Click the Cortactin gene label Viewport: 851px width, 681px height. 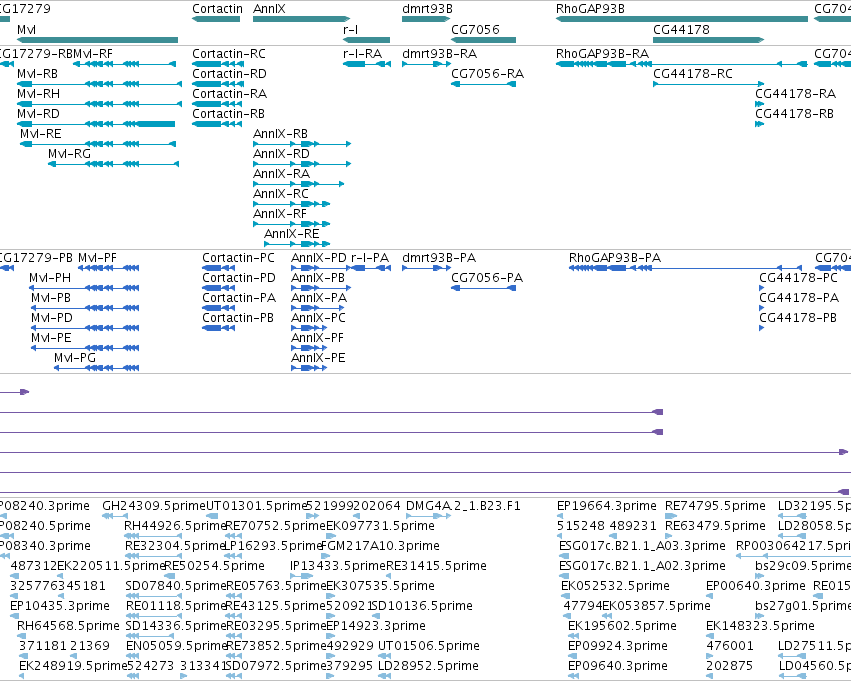pos(217,9)
